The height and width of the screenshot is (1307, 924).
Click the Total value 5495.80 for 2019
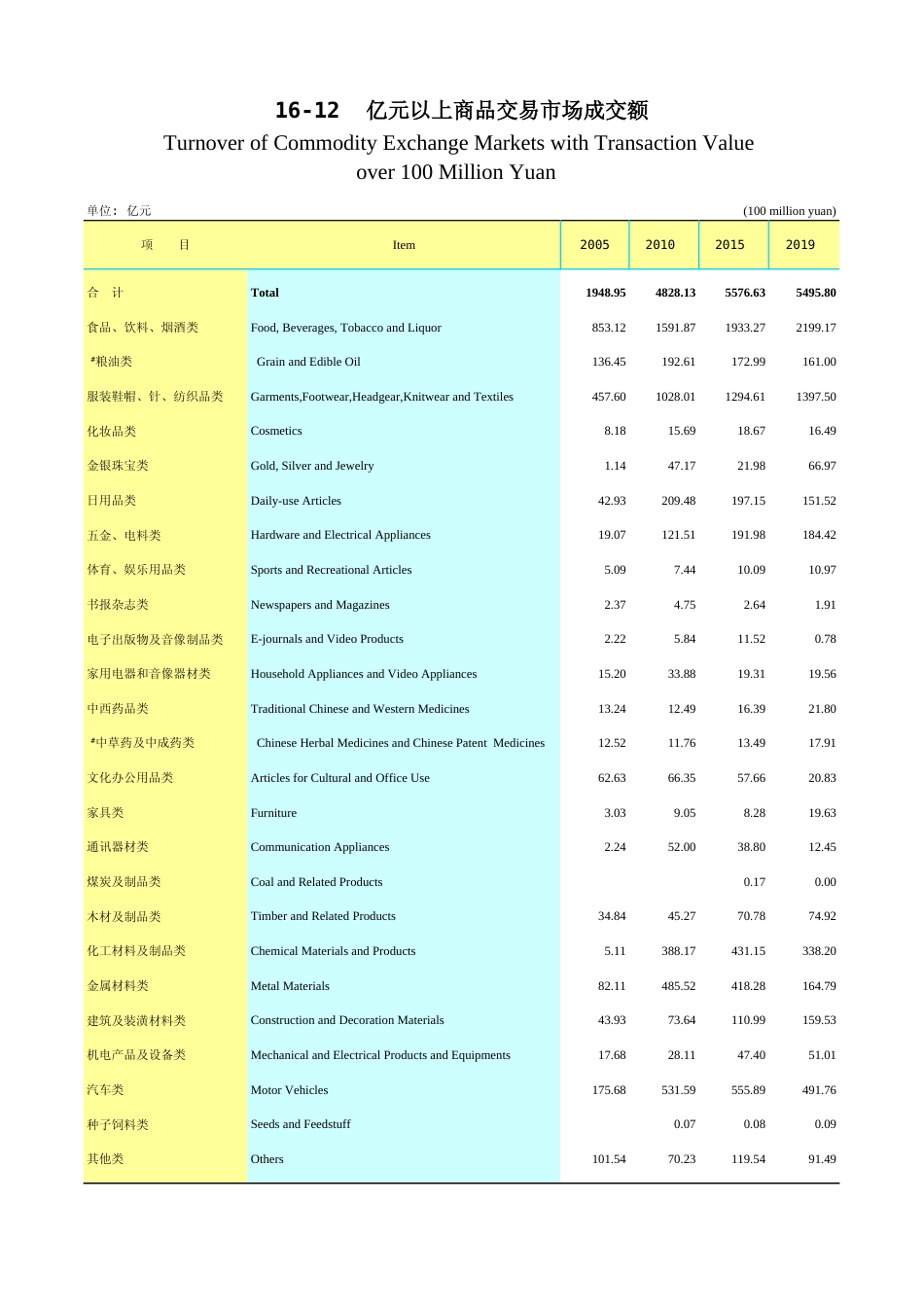(x=815, y=293)
